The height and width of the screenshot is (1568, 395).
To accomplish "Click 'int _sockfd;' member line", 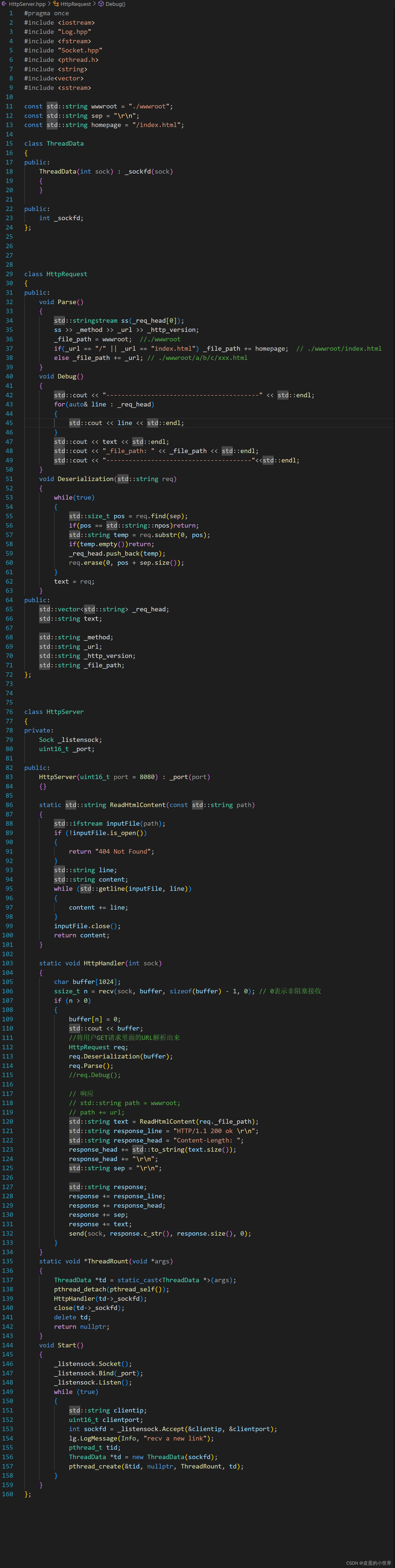I will pyautogui.click(x=61, y=218).
